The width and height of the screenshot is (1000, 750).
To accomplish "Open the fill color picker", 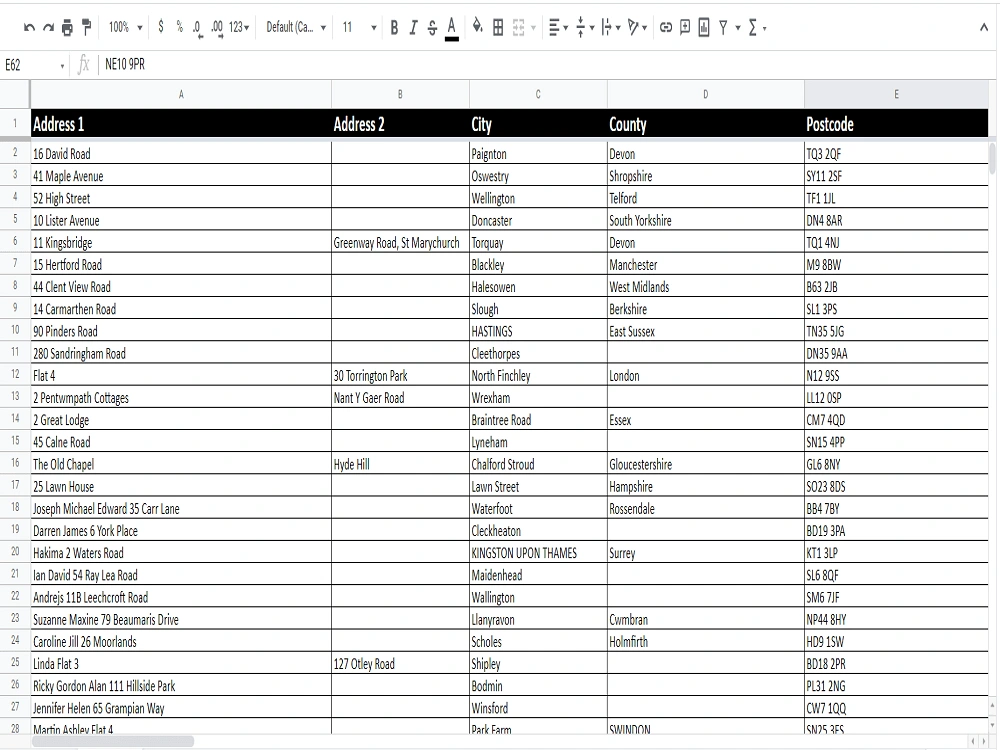I will (x=477, y=27).
